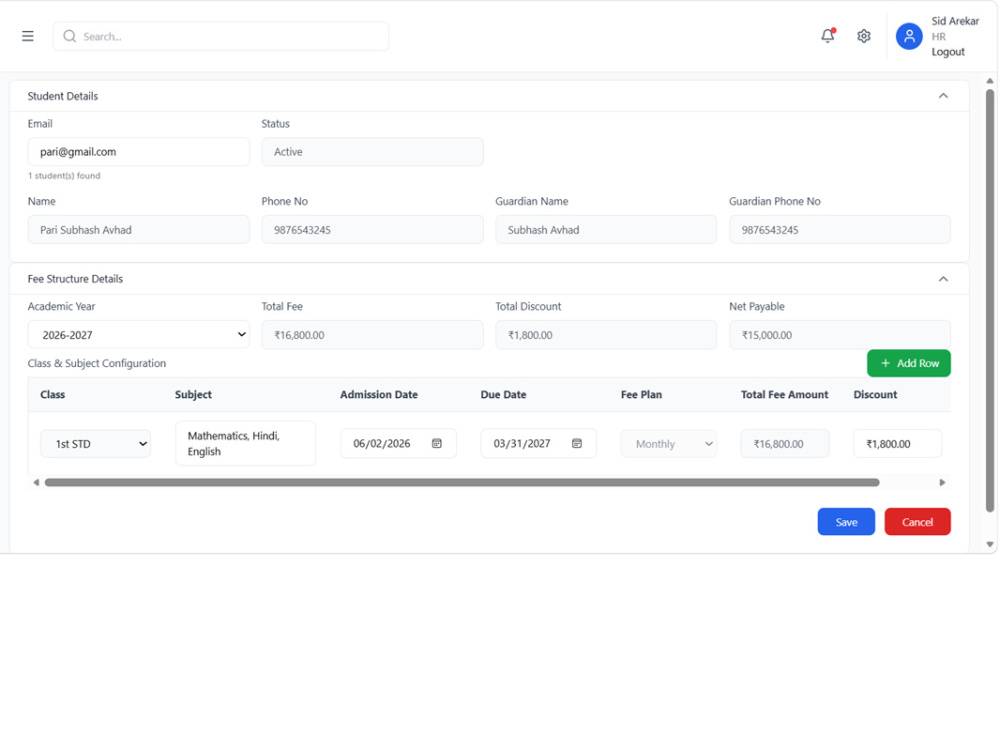Click the student Phone No field
The image size is (1000, 750).
pyautogui.click(x=372, y=230)
